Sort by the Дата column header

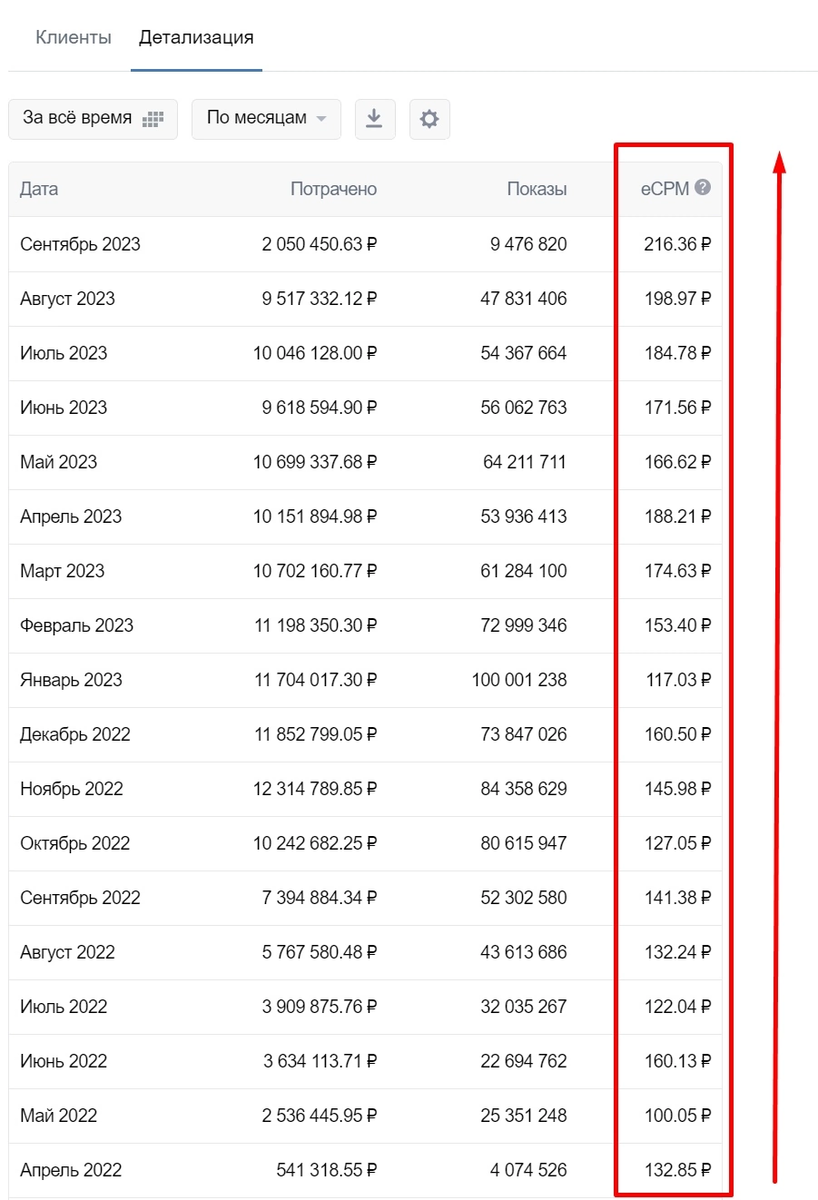click(39, 189)
